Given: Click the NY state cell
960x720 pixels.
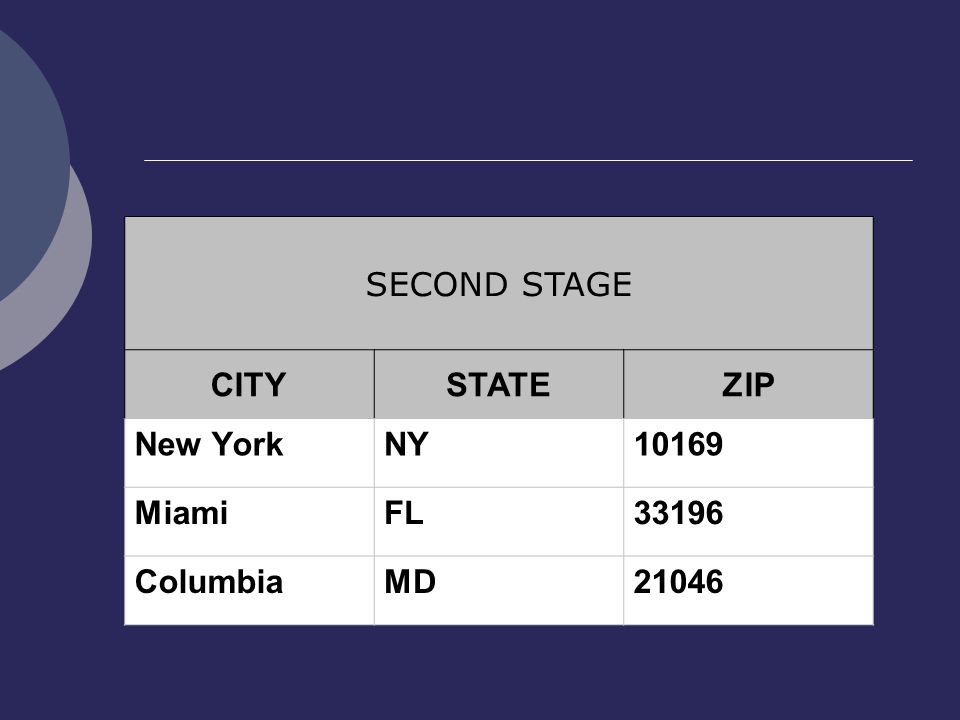Looking at the screenshot, I should 498,453.
